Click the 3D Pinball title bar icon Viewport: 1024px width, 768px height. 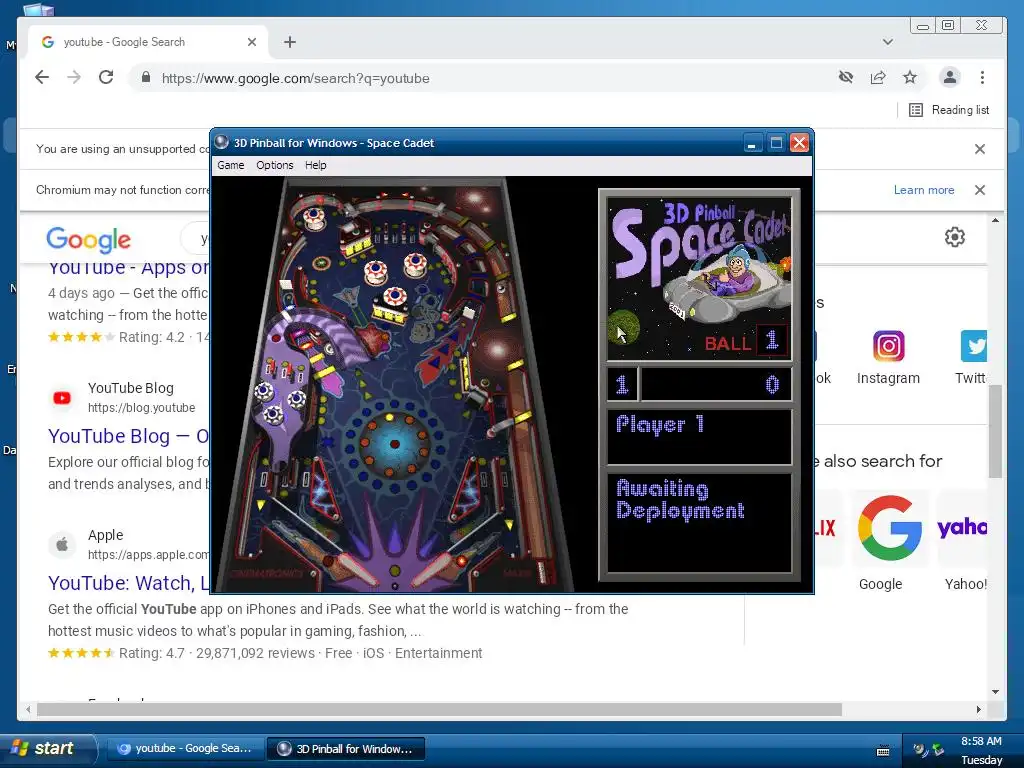[x=222, y=142]
